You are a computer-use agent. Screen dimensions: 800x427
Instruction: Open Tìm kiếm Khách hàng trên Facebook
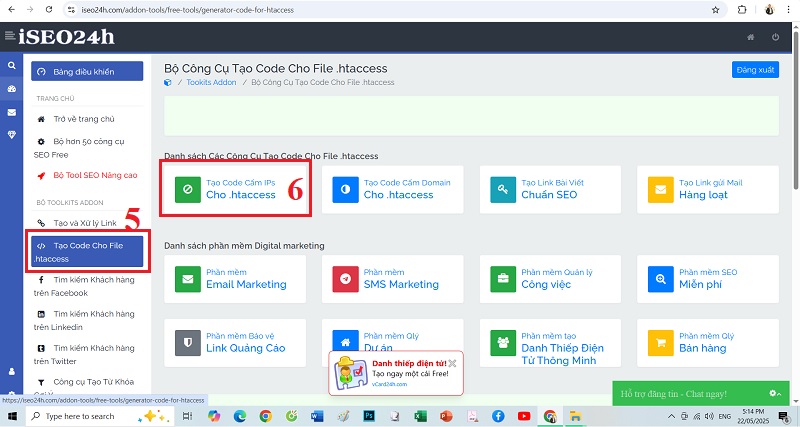(84, 286)
